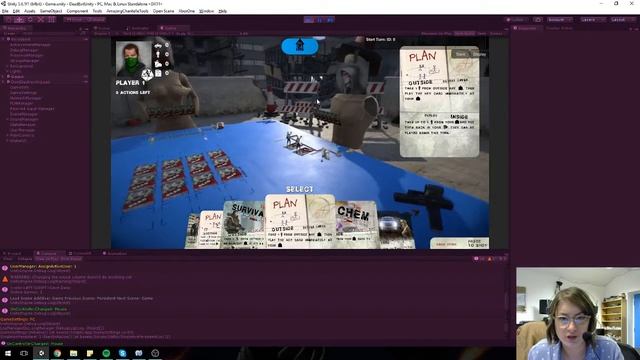Click the selected PLAN card in hand

[x=300, y=221]
